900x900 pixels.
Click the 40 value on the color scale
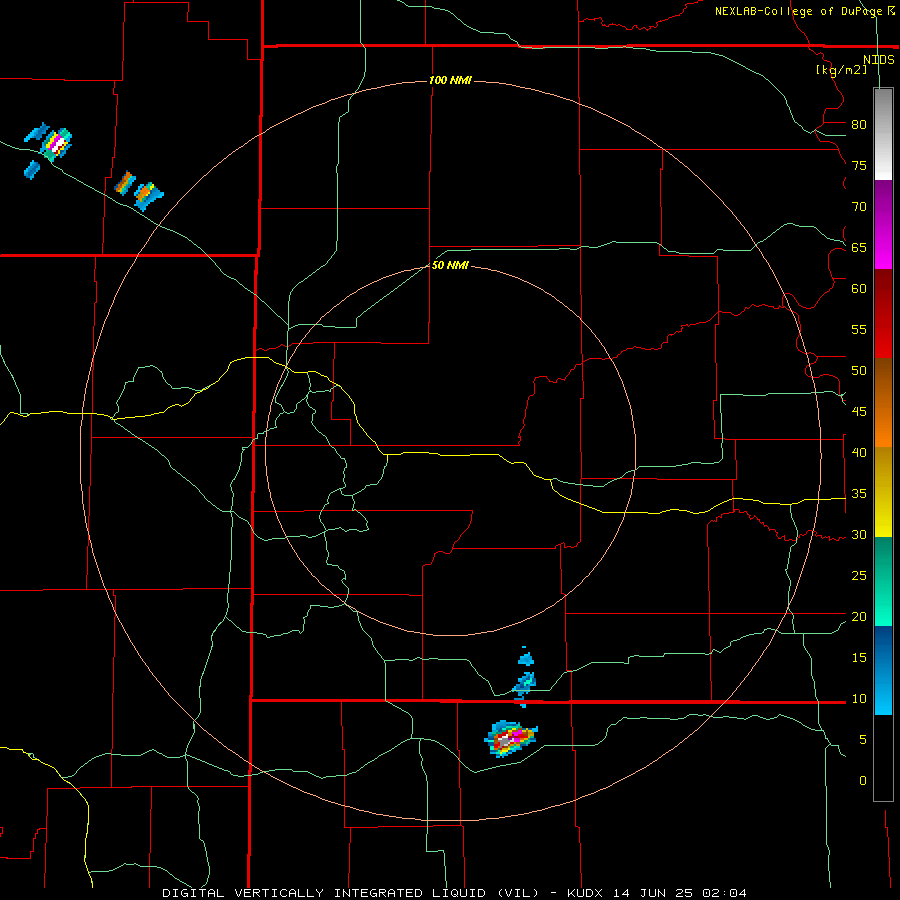859,452
